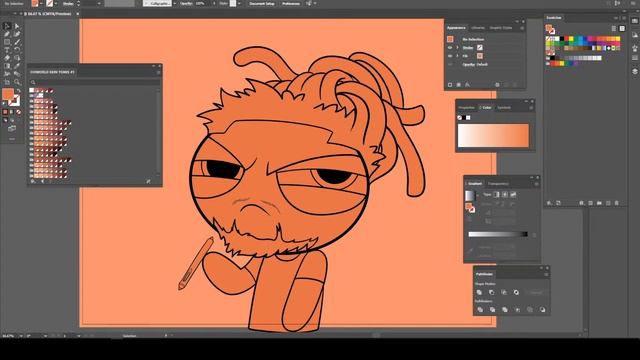Click Opacity link in Appearance panel
Screen dimensions: 640x360
[468, 64]
